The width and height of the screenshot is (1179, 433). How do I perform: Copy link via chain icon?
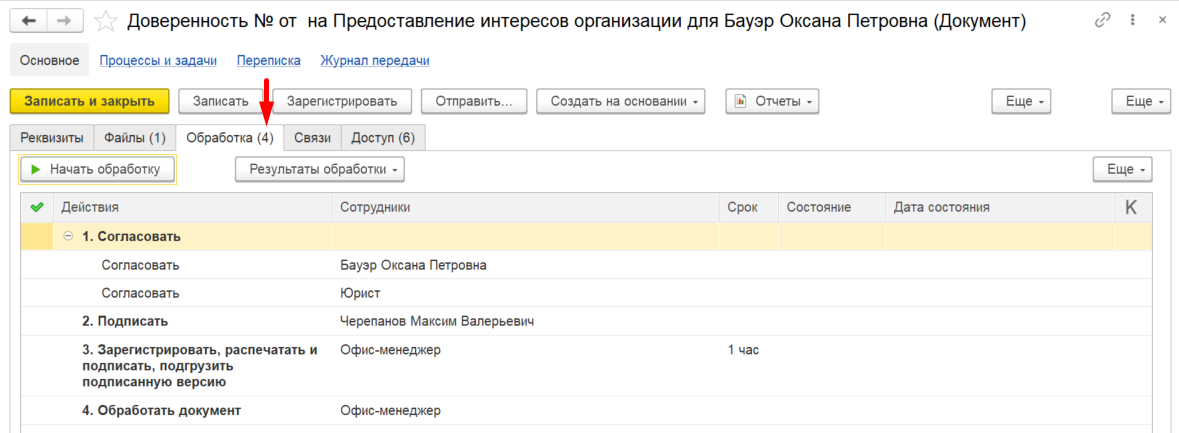click(1103, 20)
